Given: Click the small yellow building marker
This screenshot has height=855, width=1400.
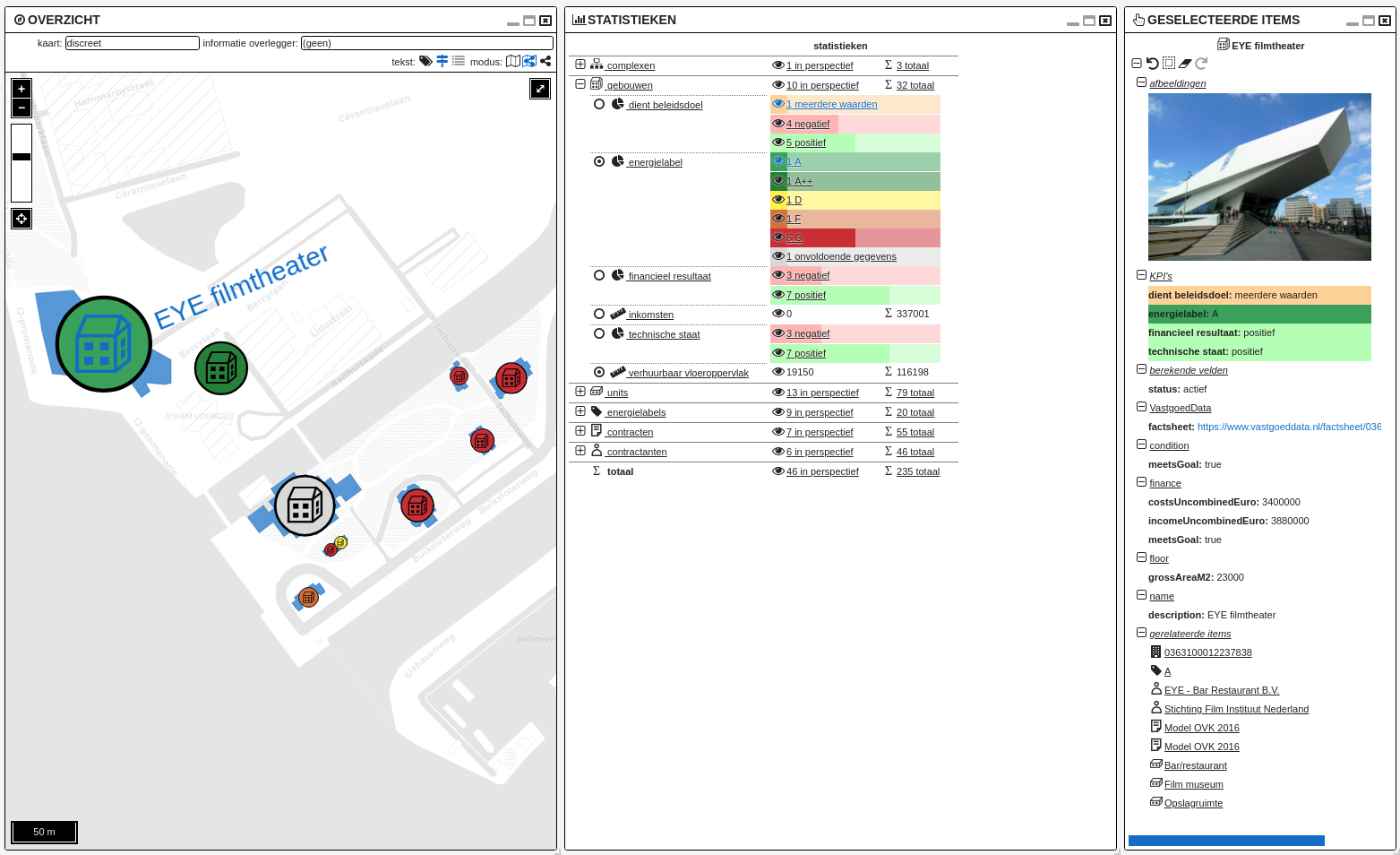Looking at the screenshot, I should tap(340, 542).
